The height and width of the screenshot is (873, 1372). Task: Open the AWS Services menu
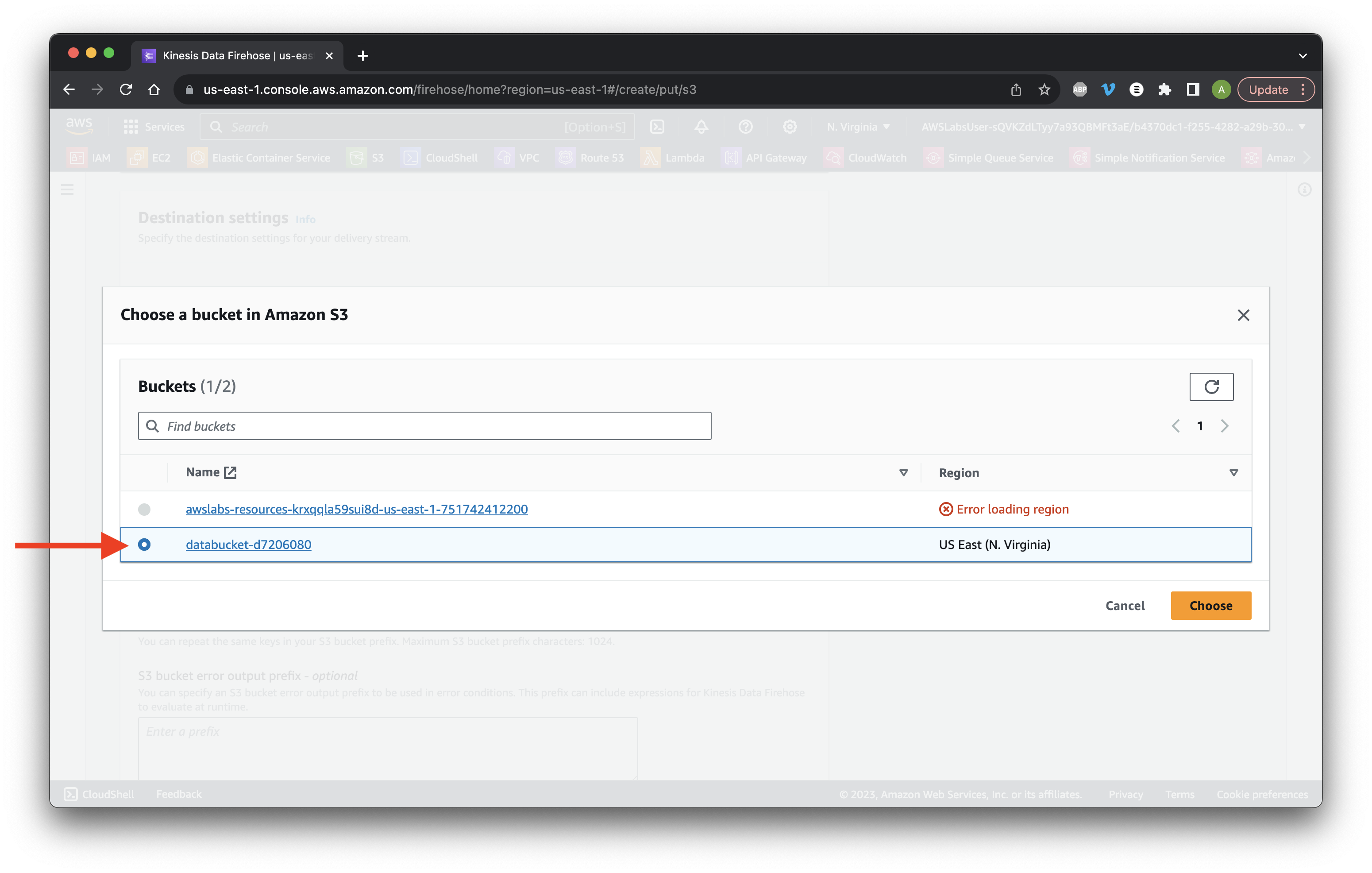tap(154, 127)
